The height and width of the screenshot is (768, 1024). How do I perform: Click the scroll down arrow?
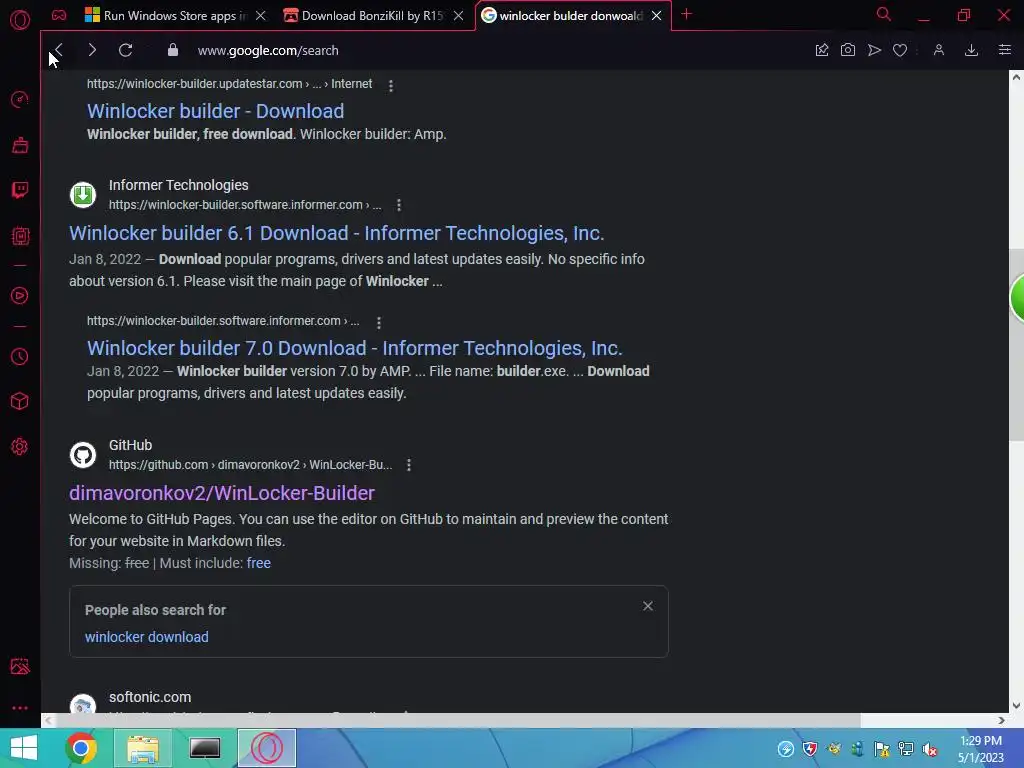1016,706
